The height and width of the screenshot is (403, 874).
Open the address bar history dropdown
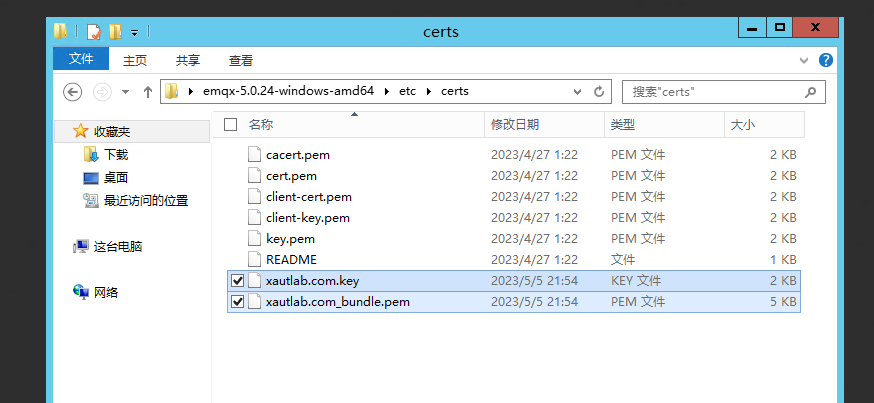[577, 92]
